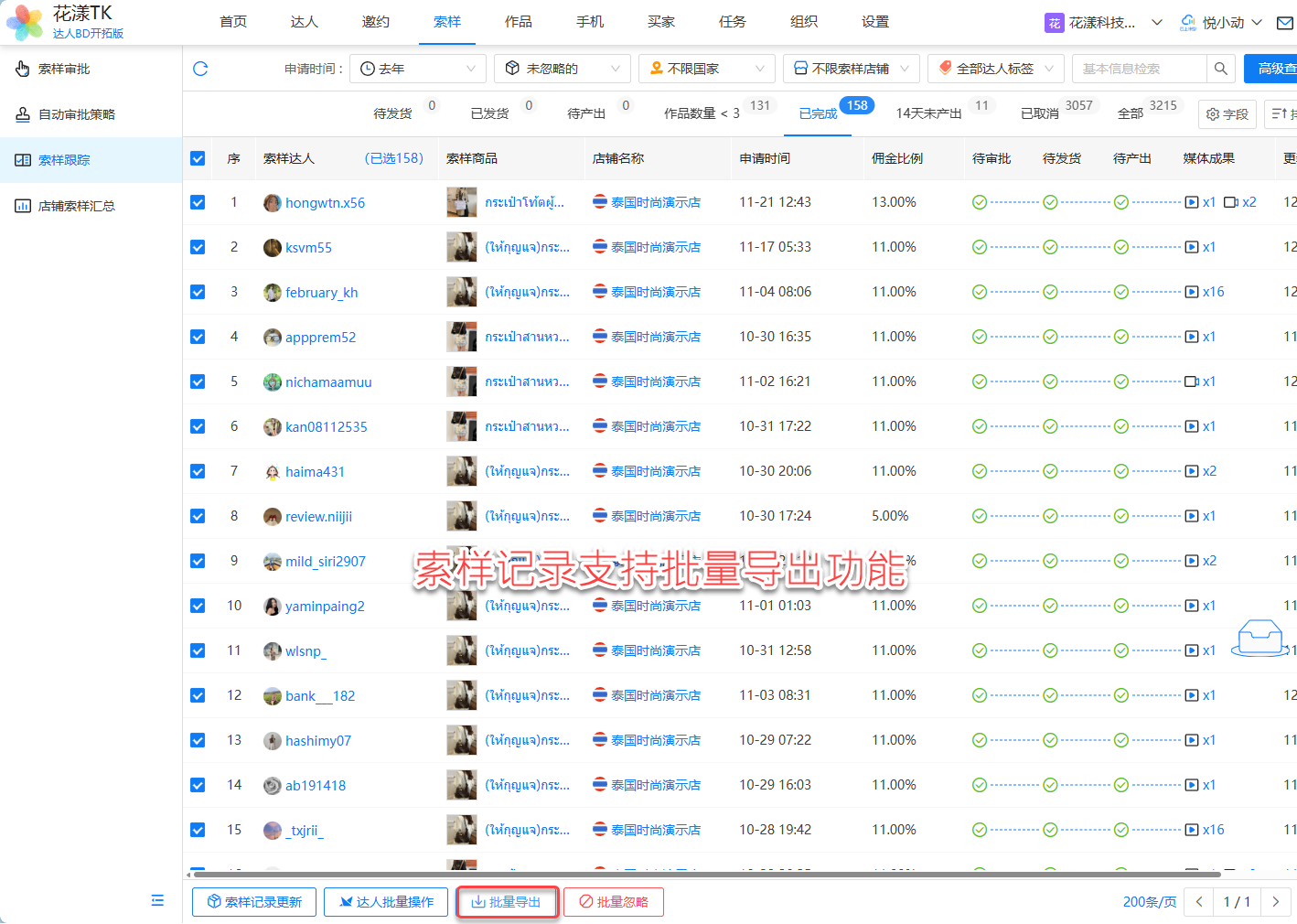Open the mail envelope icon at top right
The image size is (1297, 924).
[1285, 23]
